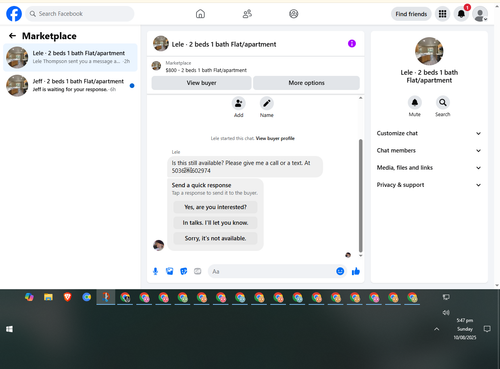Open the Windows notification center icon
Viewport: 500px width, 369px height.
487,329
